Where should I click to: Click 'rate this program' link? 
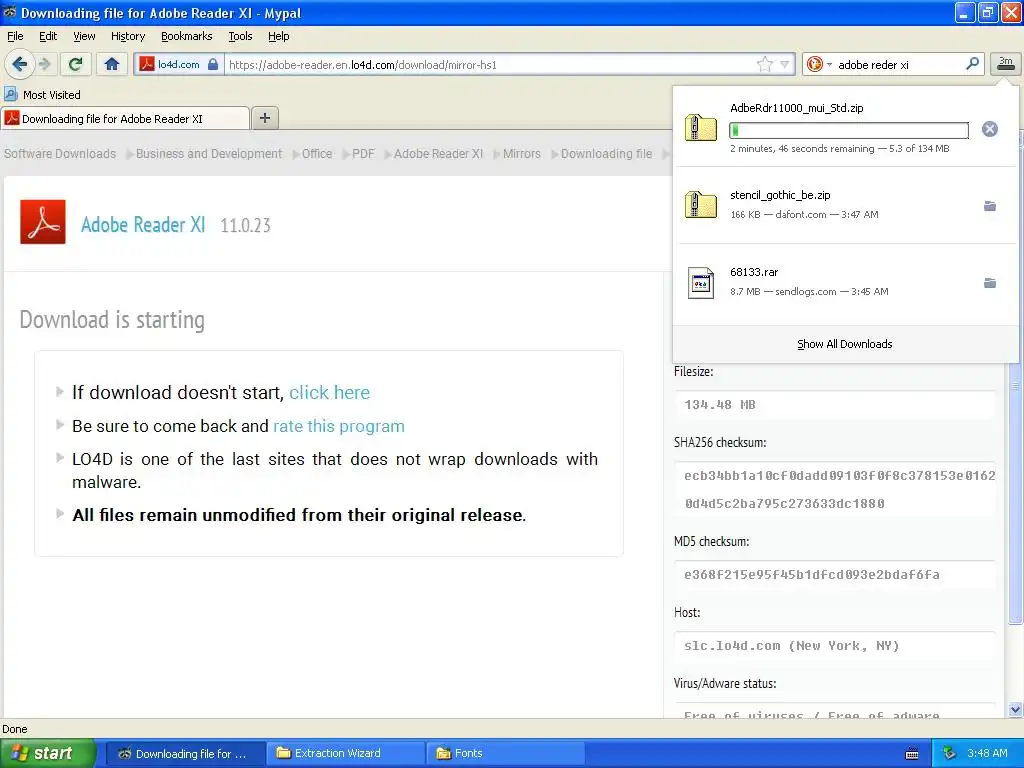click(x=339, y=426)
